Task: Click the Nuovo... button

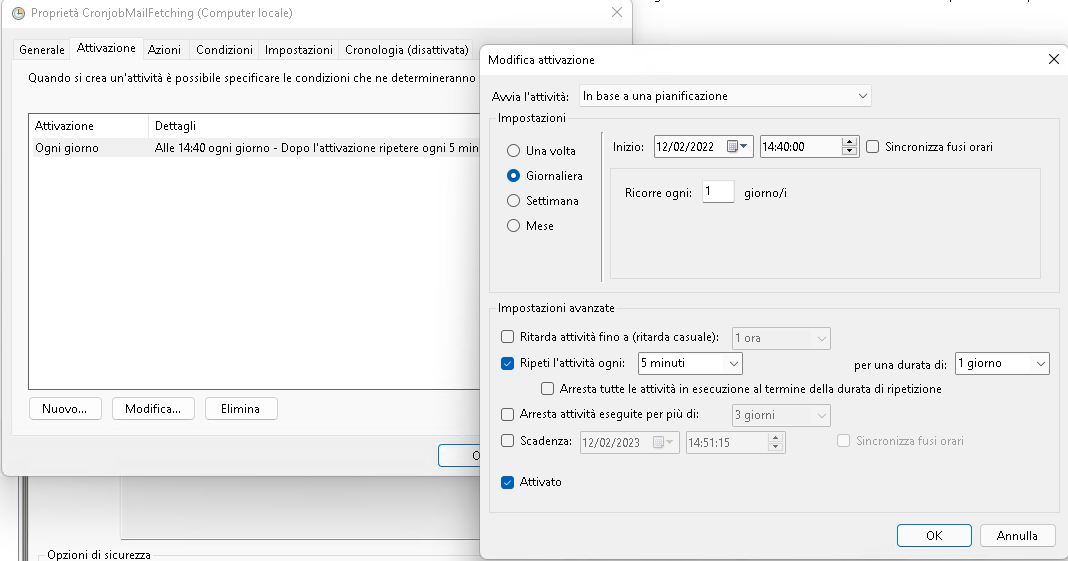Action: point(65,409)
